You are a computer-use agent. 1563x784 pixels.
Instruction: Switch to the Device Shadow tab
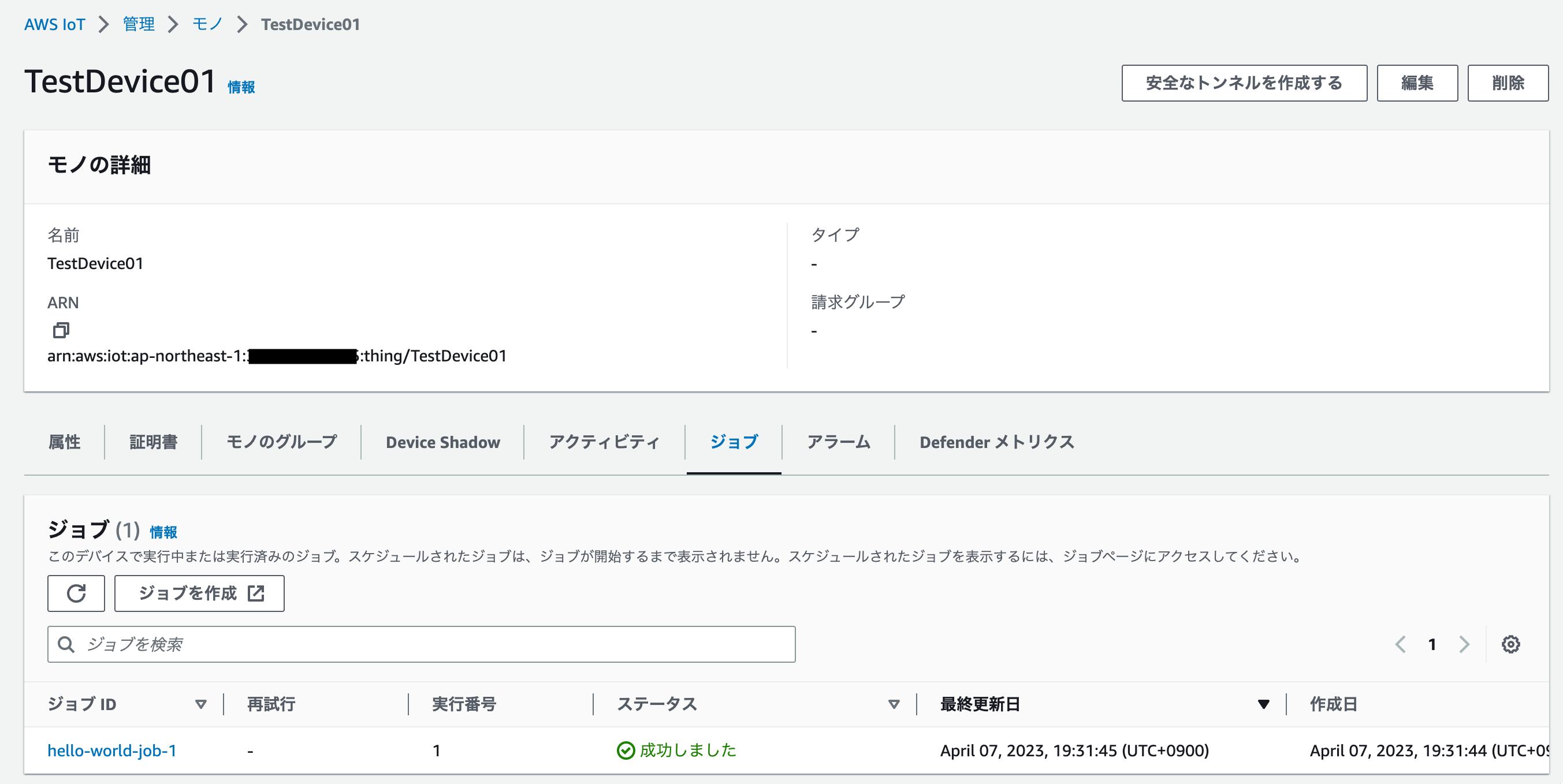(442, 442)
